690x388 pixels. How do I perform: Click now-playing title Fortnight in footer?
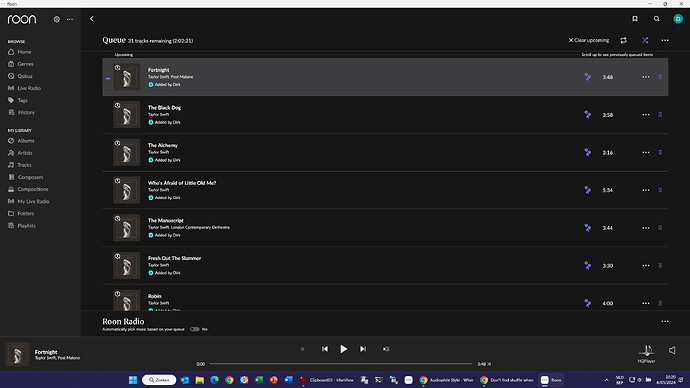click(46, 352)
